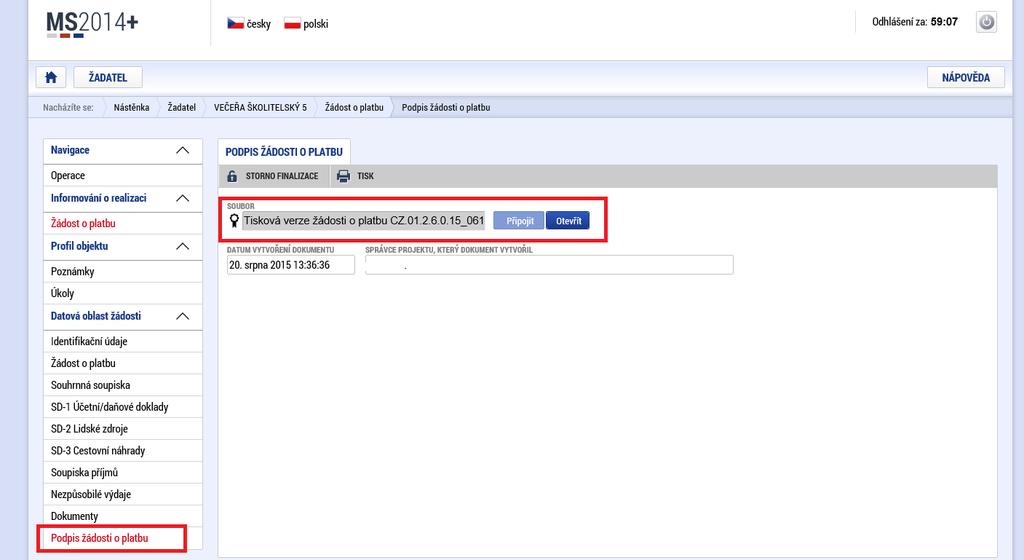The height and width of the screenshot is (560, 1024).
Task: Click the Odhlášení za countdown timer text
Action: click(x=914, y=22)
